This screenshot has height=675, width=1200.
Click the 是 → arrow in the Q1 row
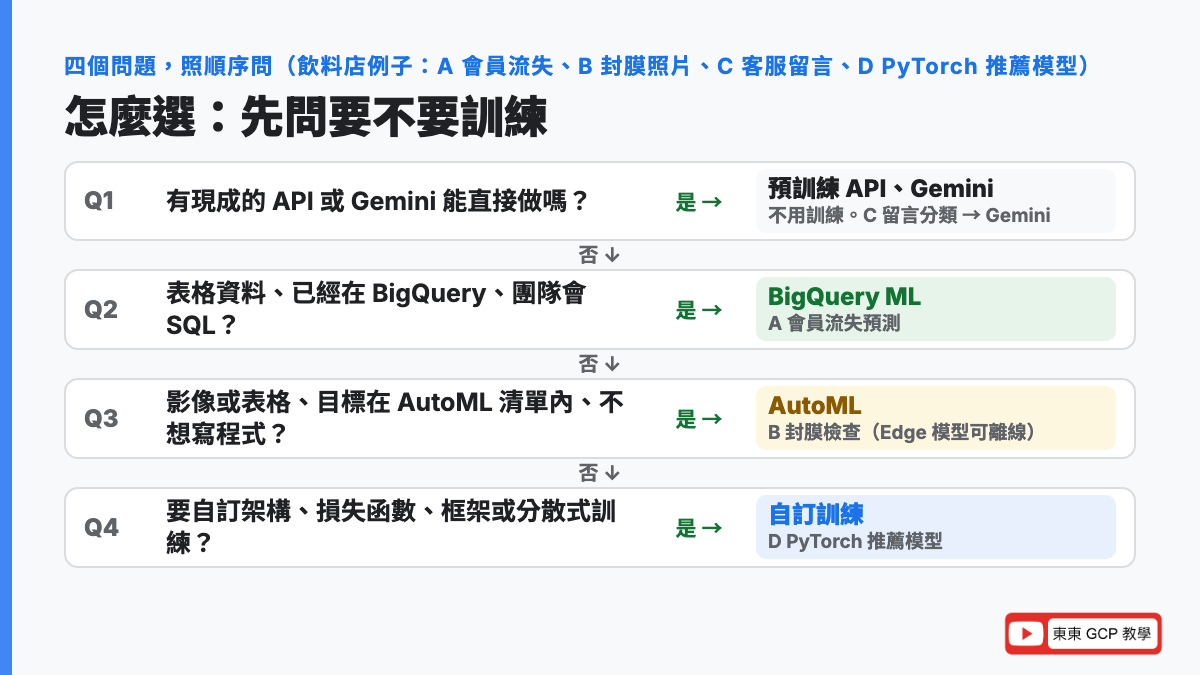[699, 202]
